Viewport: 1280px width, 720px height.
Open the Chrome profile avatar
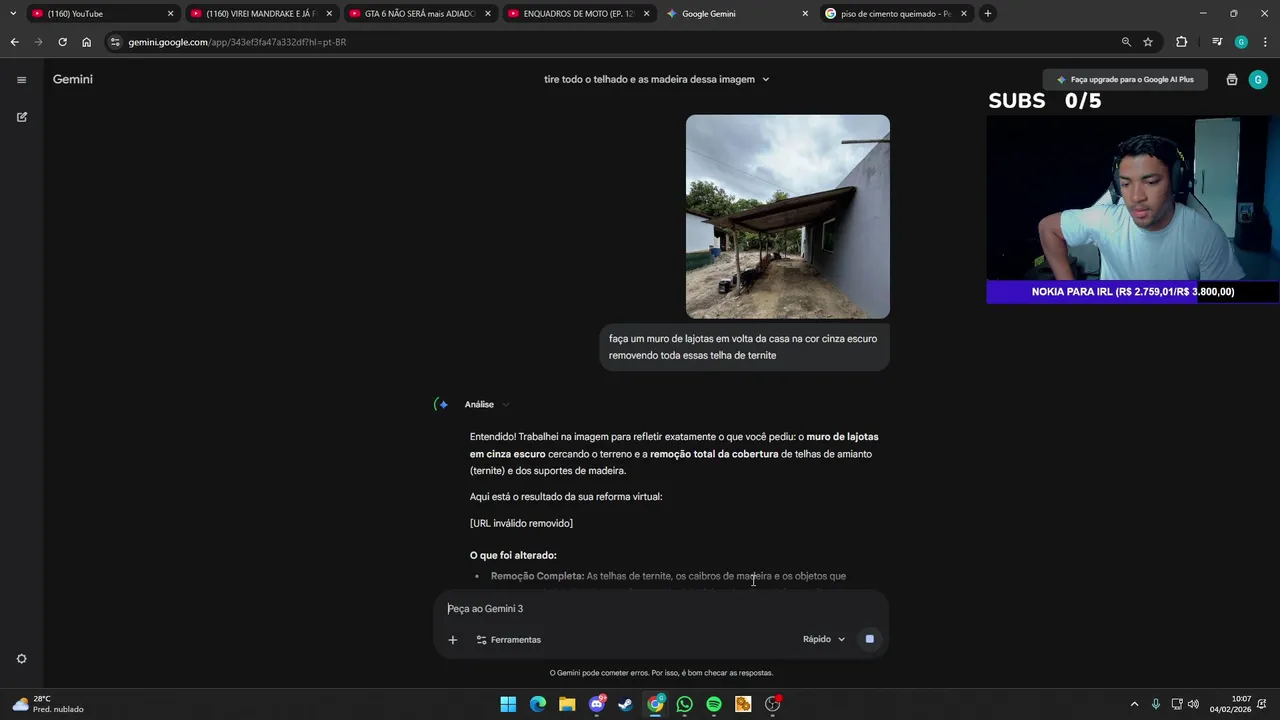[1241, 42]
